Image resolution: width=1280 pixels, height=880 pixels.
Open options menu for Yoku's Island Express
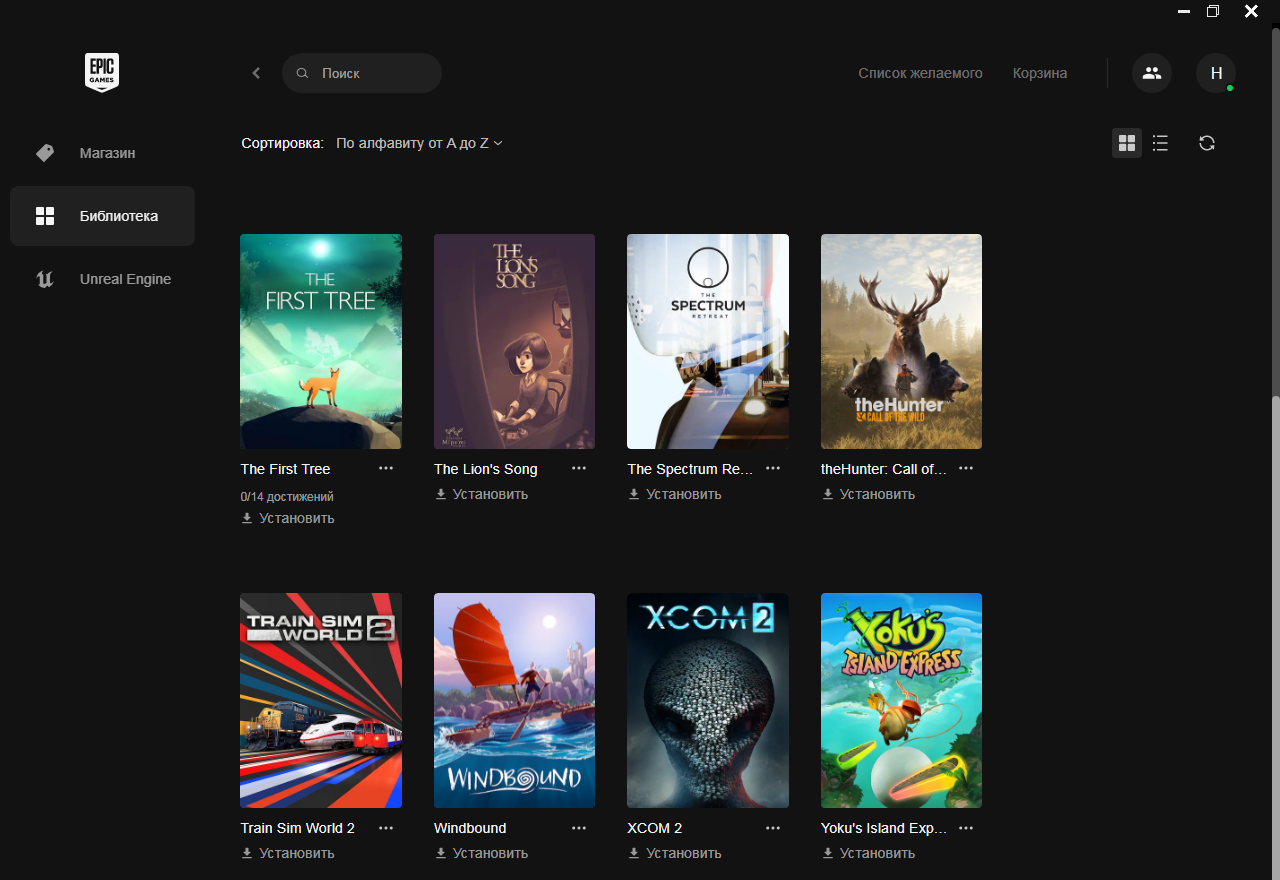pos(966,828)
